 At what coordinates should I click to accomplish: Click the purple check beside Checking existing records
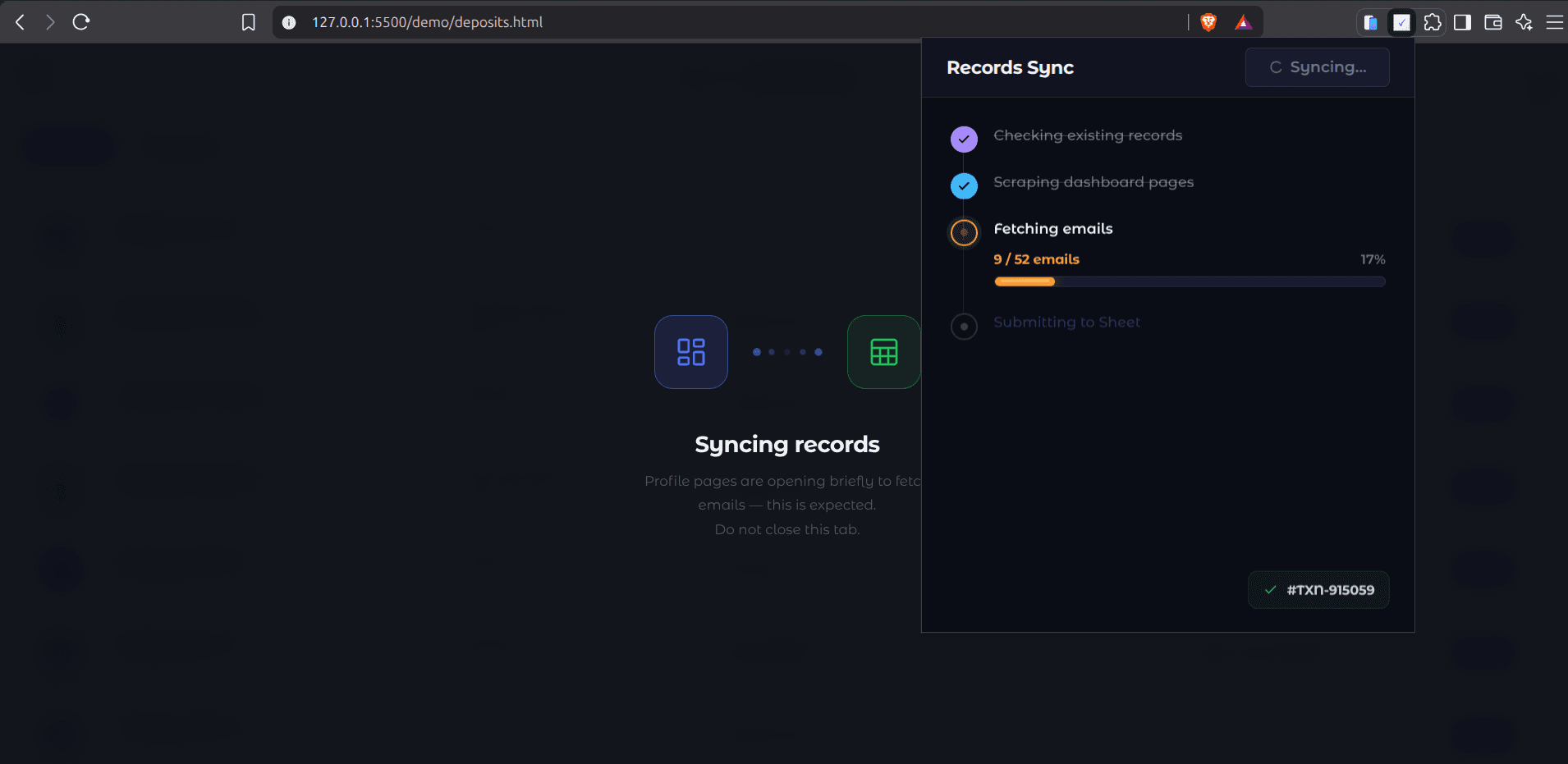pyautogui.click(x=964, y=140)
